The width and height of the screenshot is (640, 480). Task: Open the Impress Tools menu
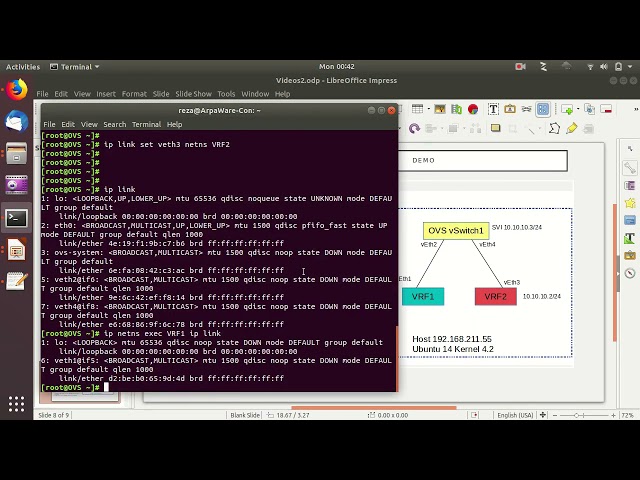click(226, 94)
